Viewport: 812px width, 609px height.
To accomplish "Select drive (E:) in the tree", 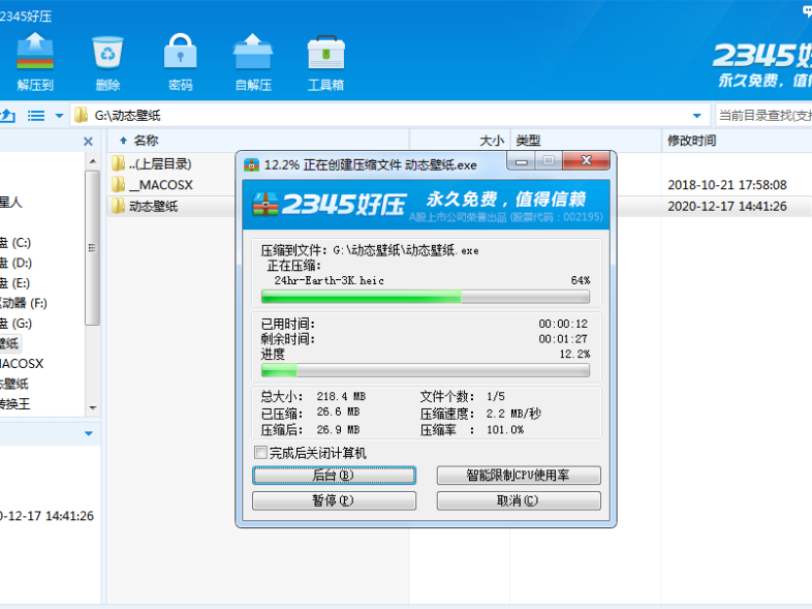I will pyautogui.click(x=16, y=283).
